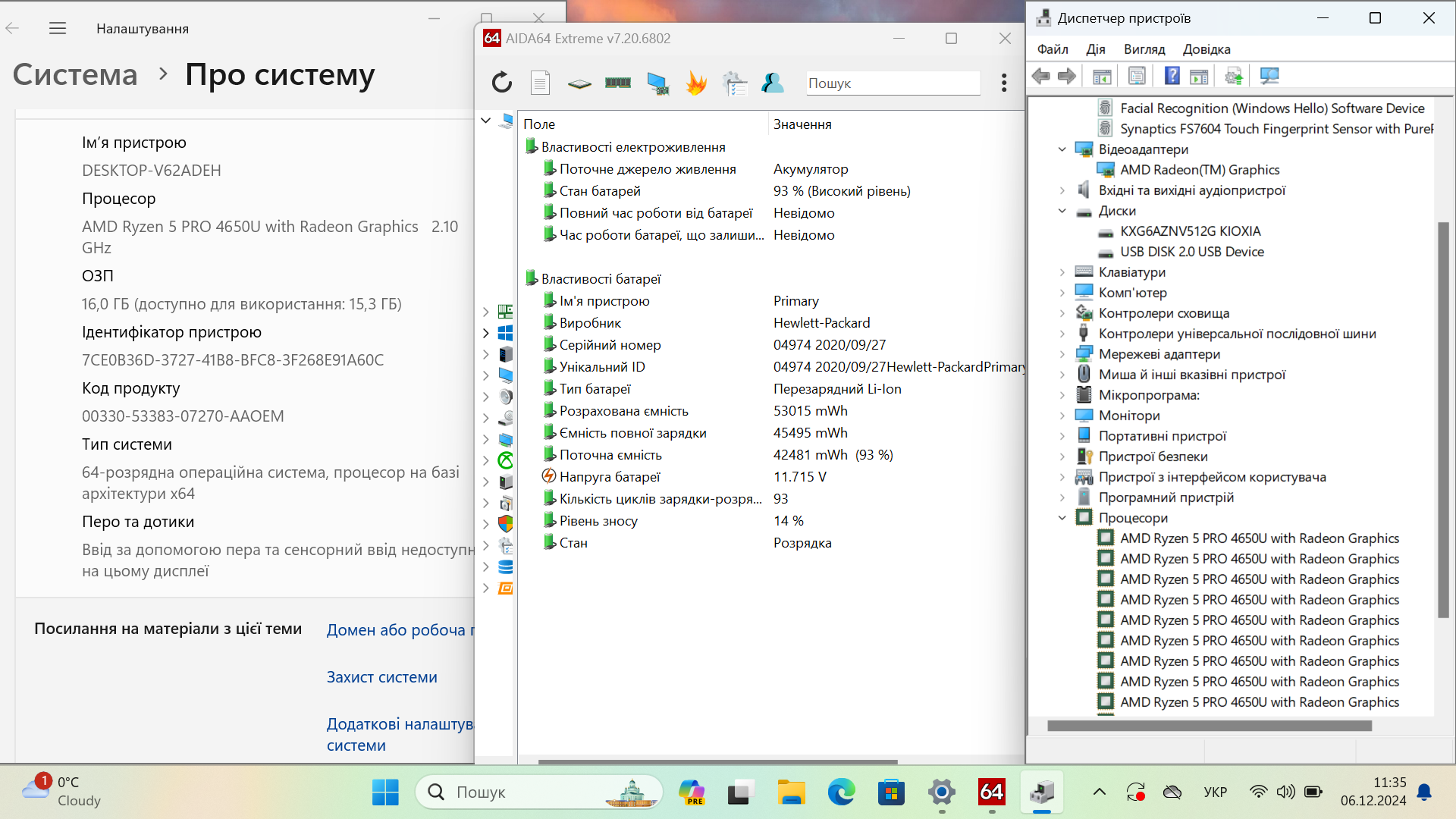Open AIDA64 memory benchmark RAM icon
The image size is (1456, 819).
pos(618,83)
